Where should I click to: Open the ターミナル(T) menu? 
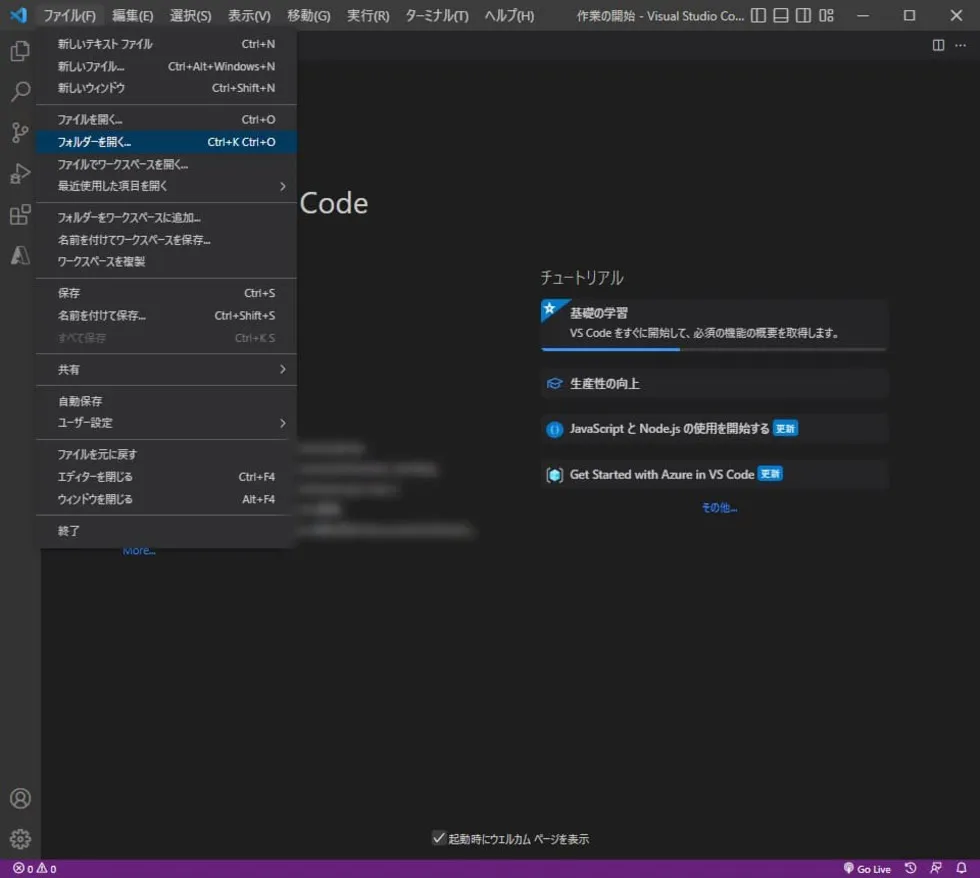[437, 16]
